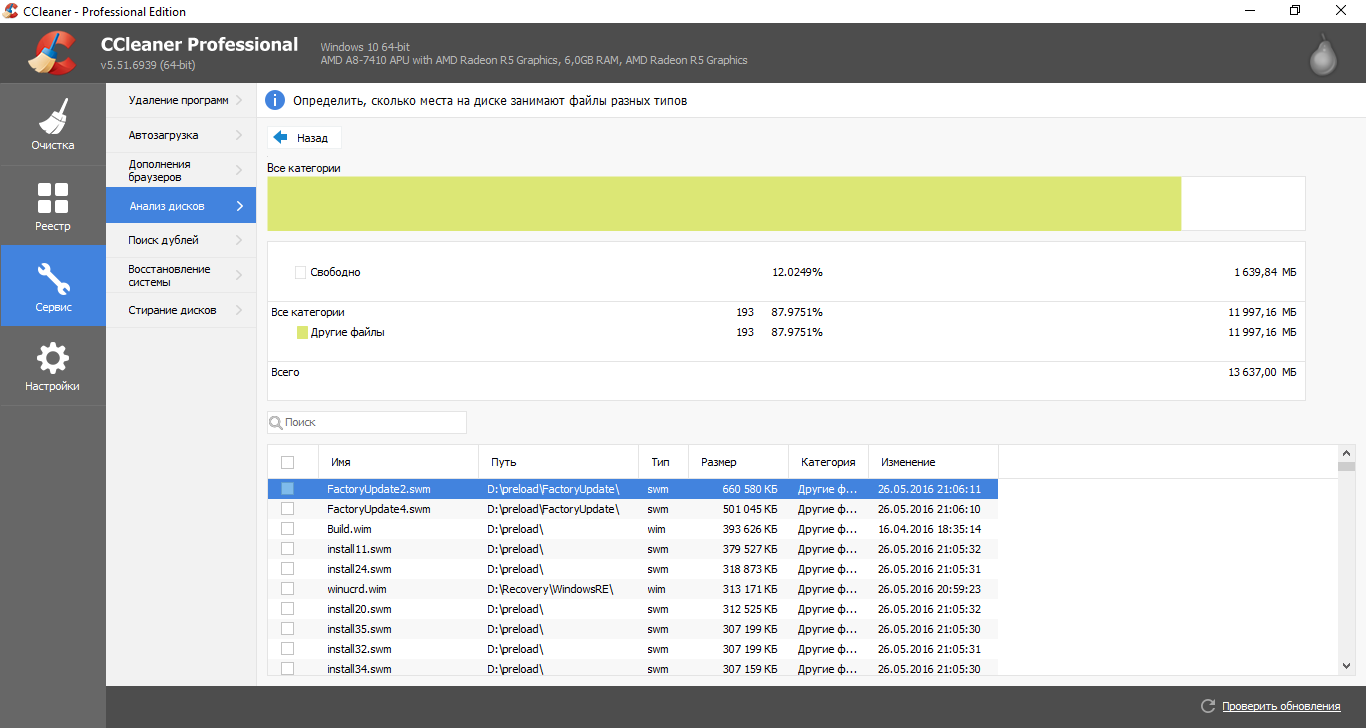Viewport: 1366px width, 728px height.
Task: Click the refresh icon beside update link
Action: click(x=1208, y=706)
